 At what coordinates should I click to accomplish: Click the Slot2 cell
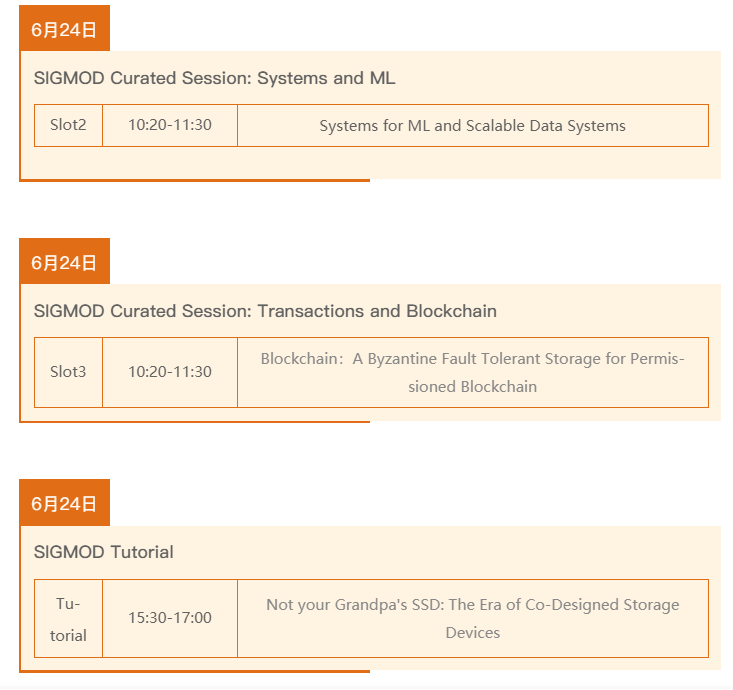(68, 125)
